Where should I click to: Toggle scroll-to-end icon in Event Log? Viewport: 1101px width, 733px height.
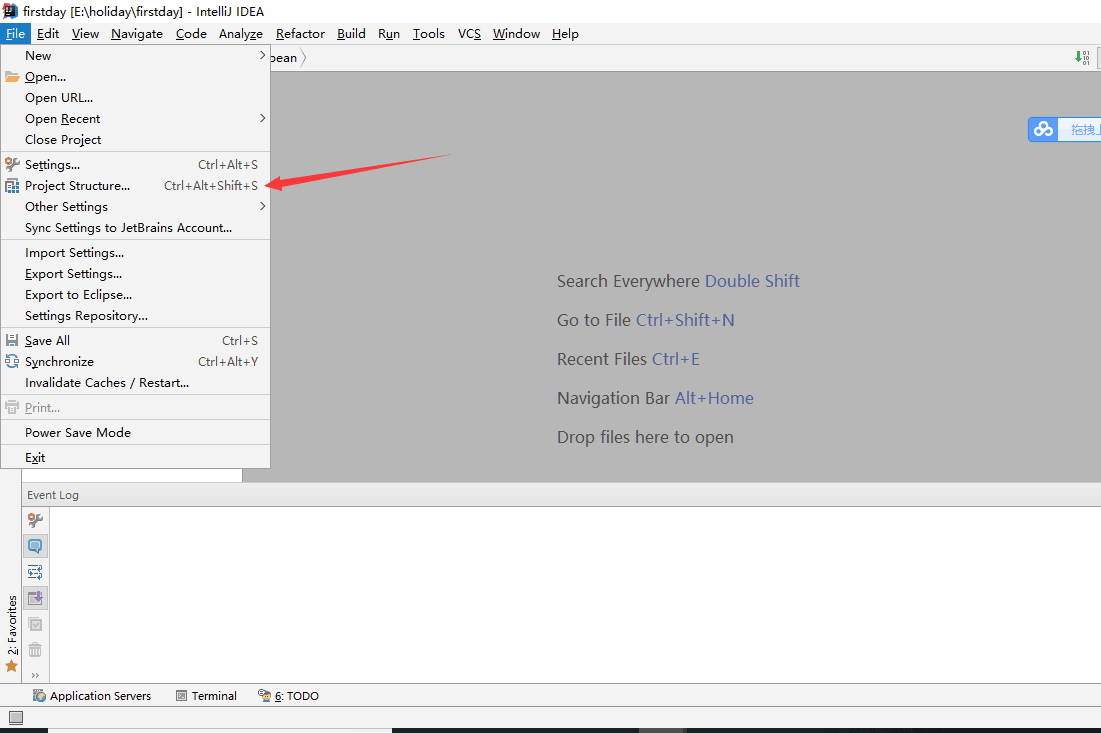35,598
